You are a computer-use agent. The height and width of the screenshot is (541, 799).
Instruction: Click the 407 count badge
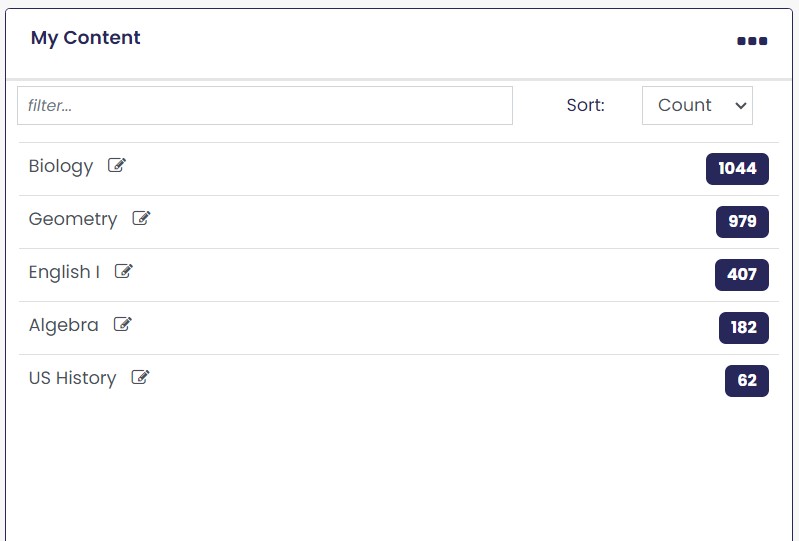click(x=742, y=275)
